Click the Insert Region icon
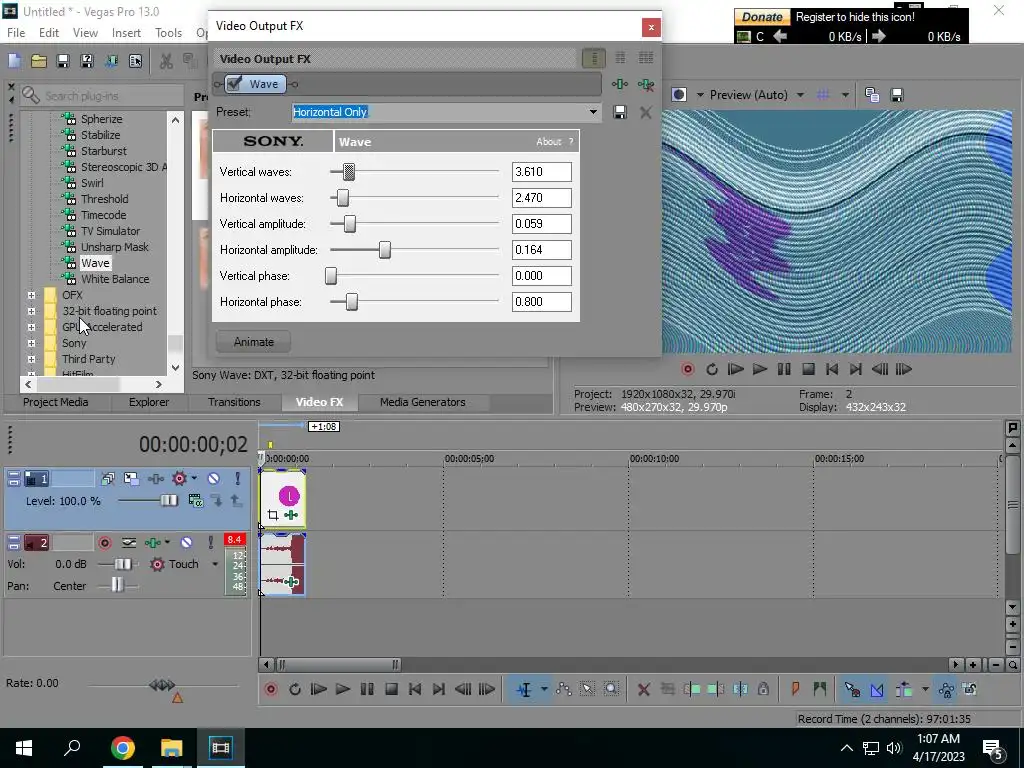The width and height of the screenshot is (1024, 768). [x=820, y=689]
